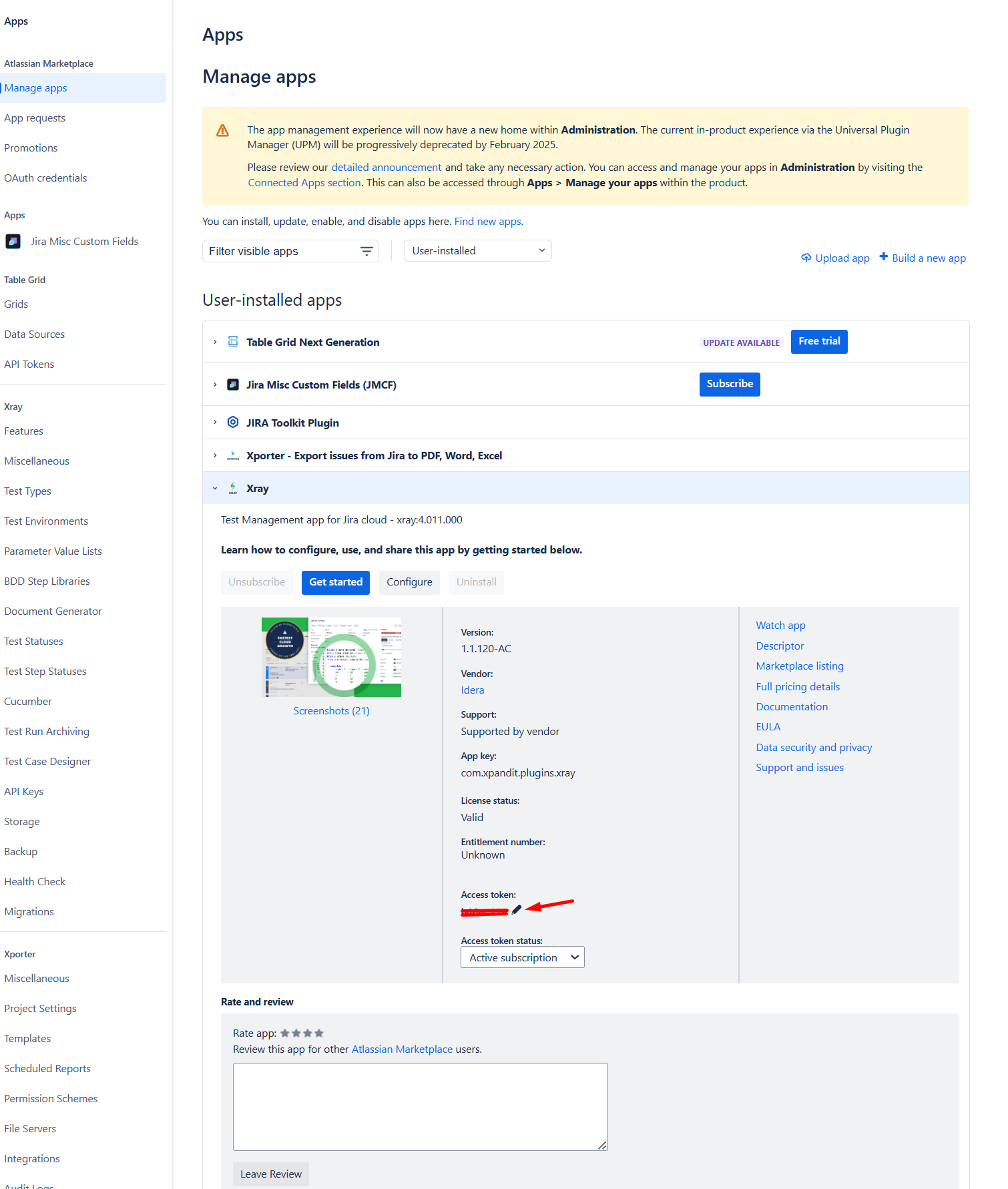Image resolution: width=1008 pixels, height=1189 pixels.
Task: Click the Table Grid Next Generation app icon
Action: pos(233,342)
